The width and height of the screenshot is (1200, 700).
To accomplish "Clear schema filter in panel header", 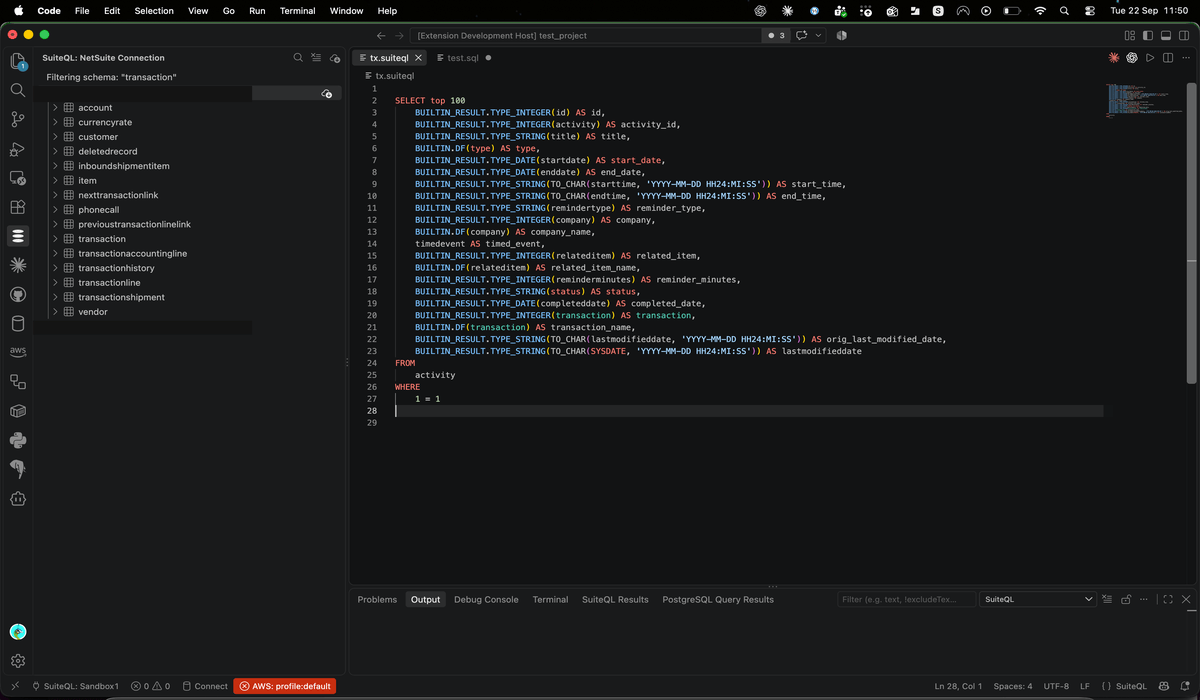I will [x=316, y=58].
